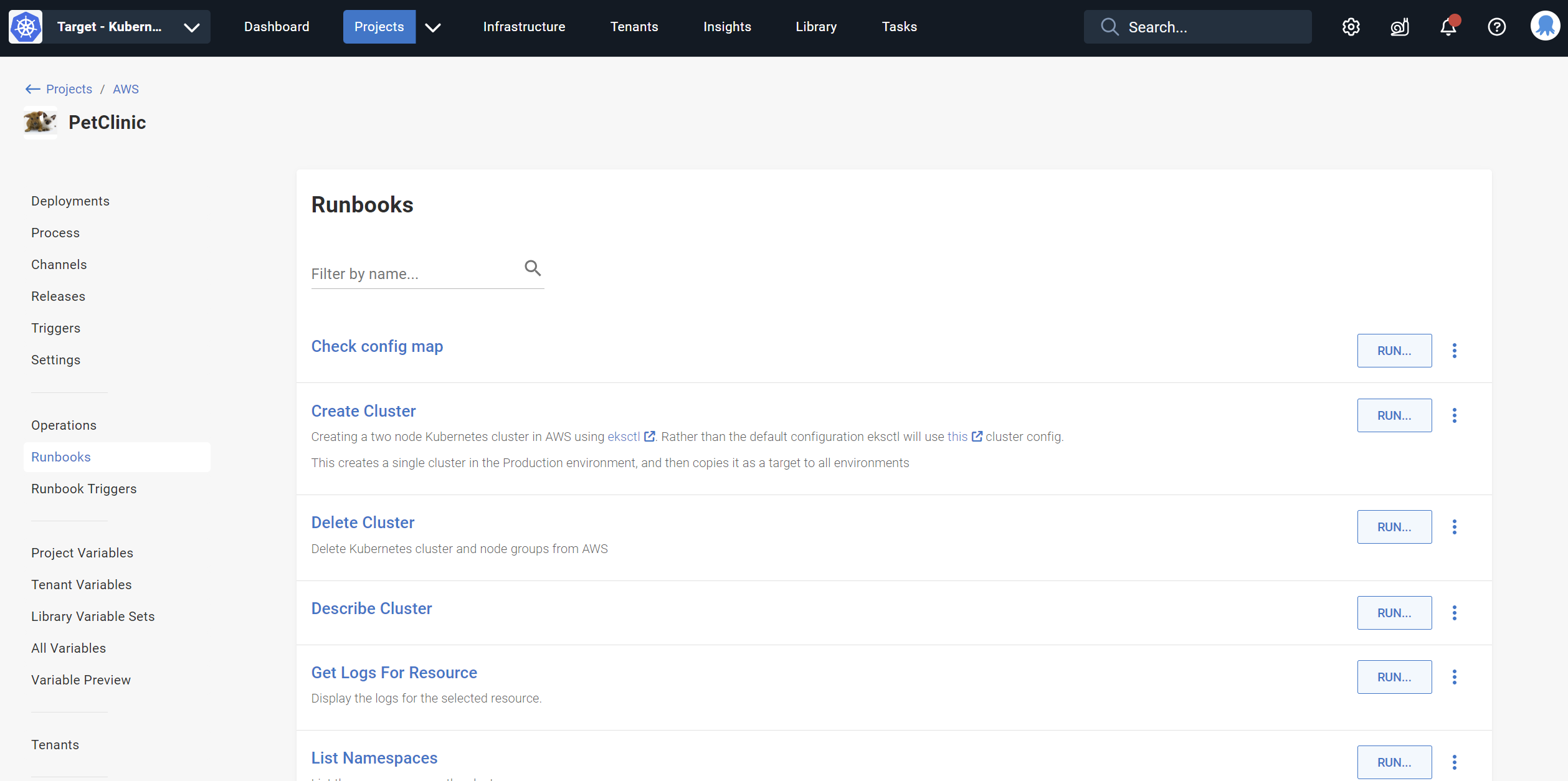Click the notifications bell icon
The width and height of the screenshot is (1568, 781).
coord(1448,27)
